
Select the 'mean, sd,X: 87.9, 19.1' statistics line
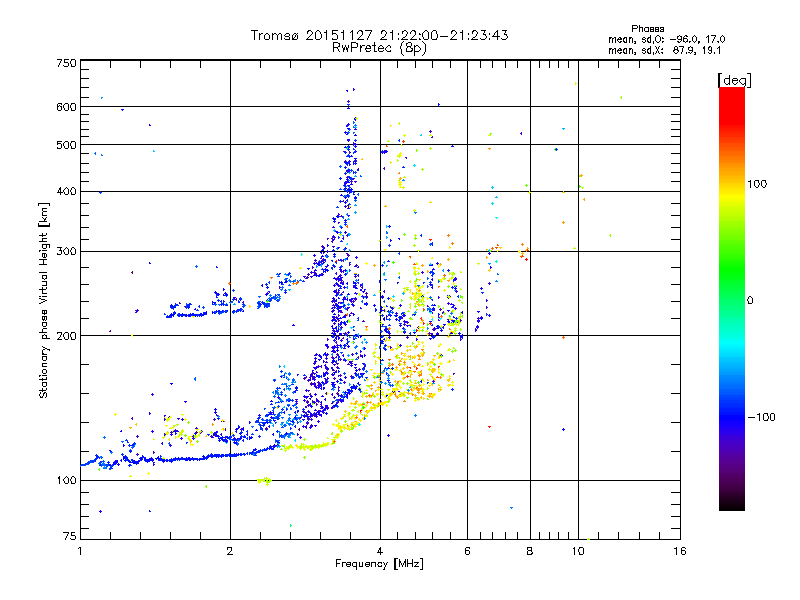(664, 51)
